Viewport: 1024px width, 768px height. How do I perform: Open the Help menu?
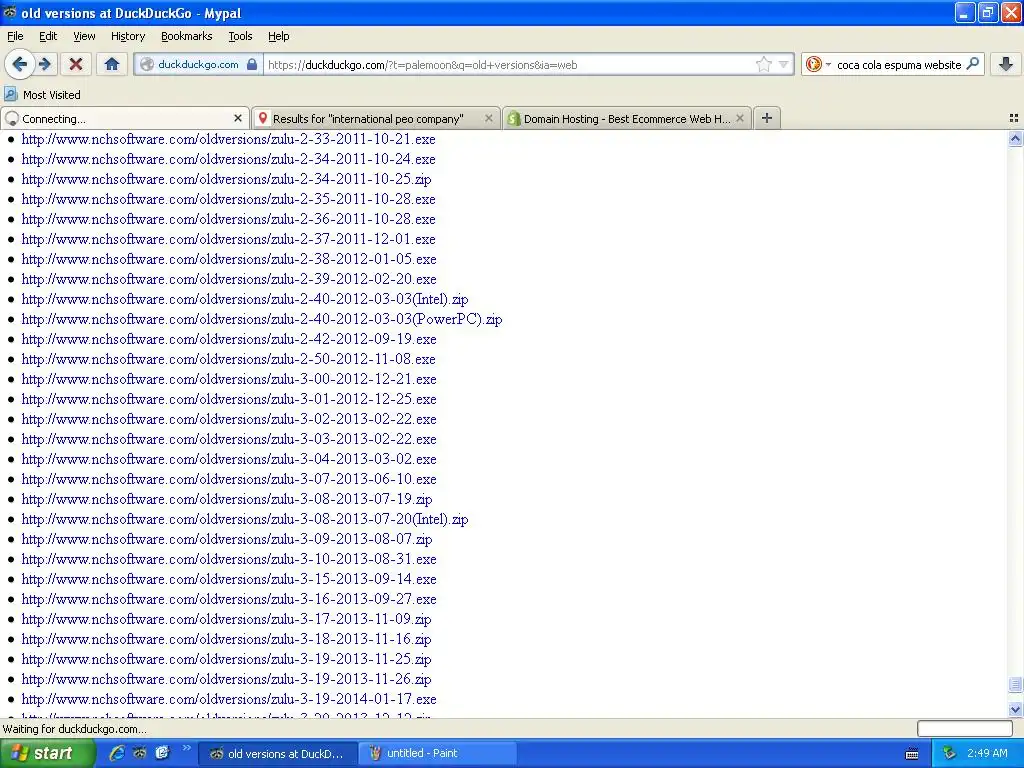coord(279,36)
